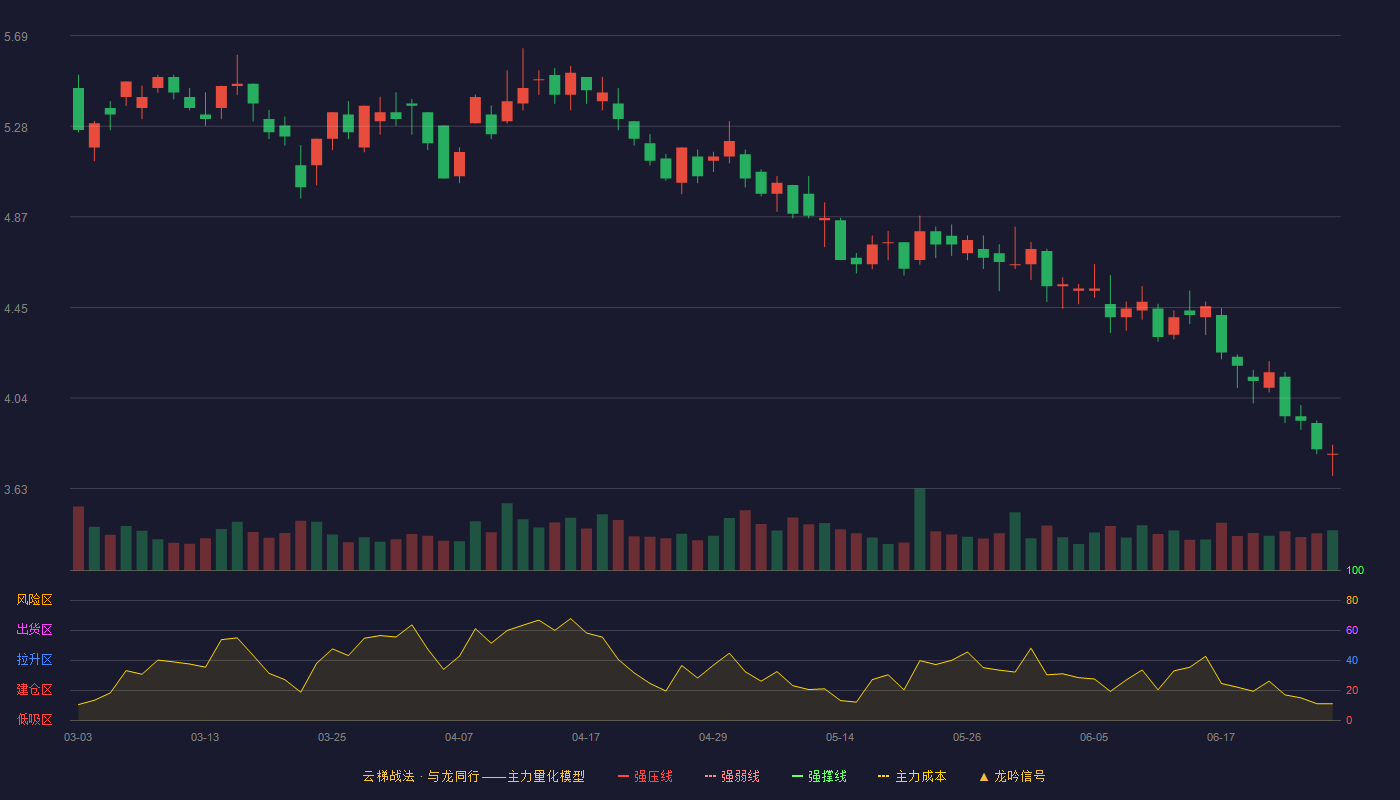Click the 4.45 price axis label
Viewport: 1400px width, 800px height.
[x=16, y=309]
